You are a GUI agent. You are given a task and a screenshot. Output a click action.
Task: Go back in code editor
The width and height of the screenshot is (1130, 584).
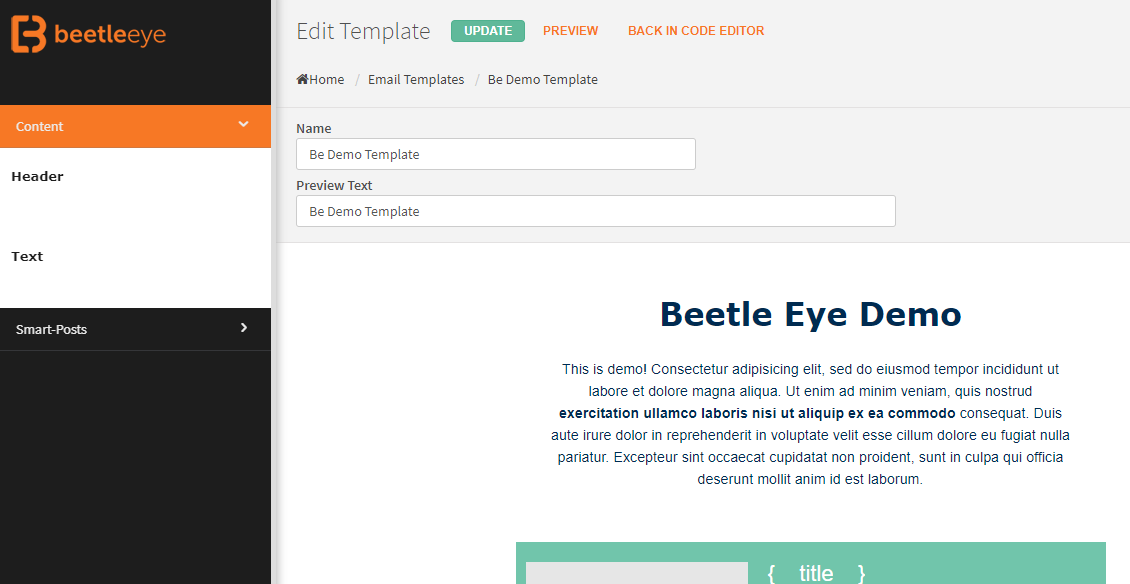(695, 31)
